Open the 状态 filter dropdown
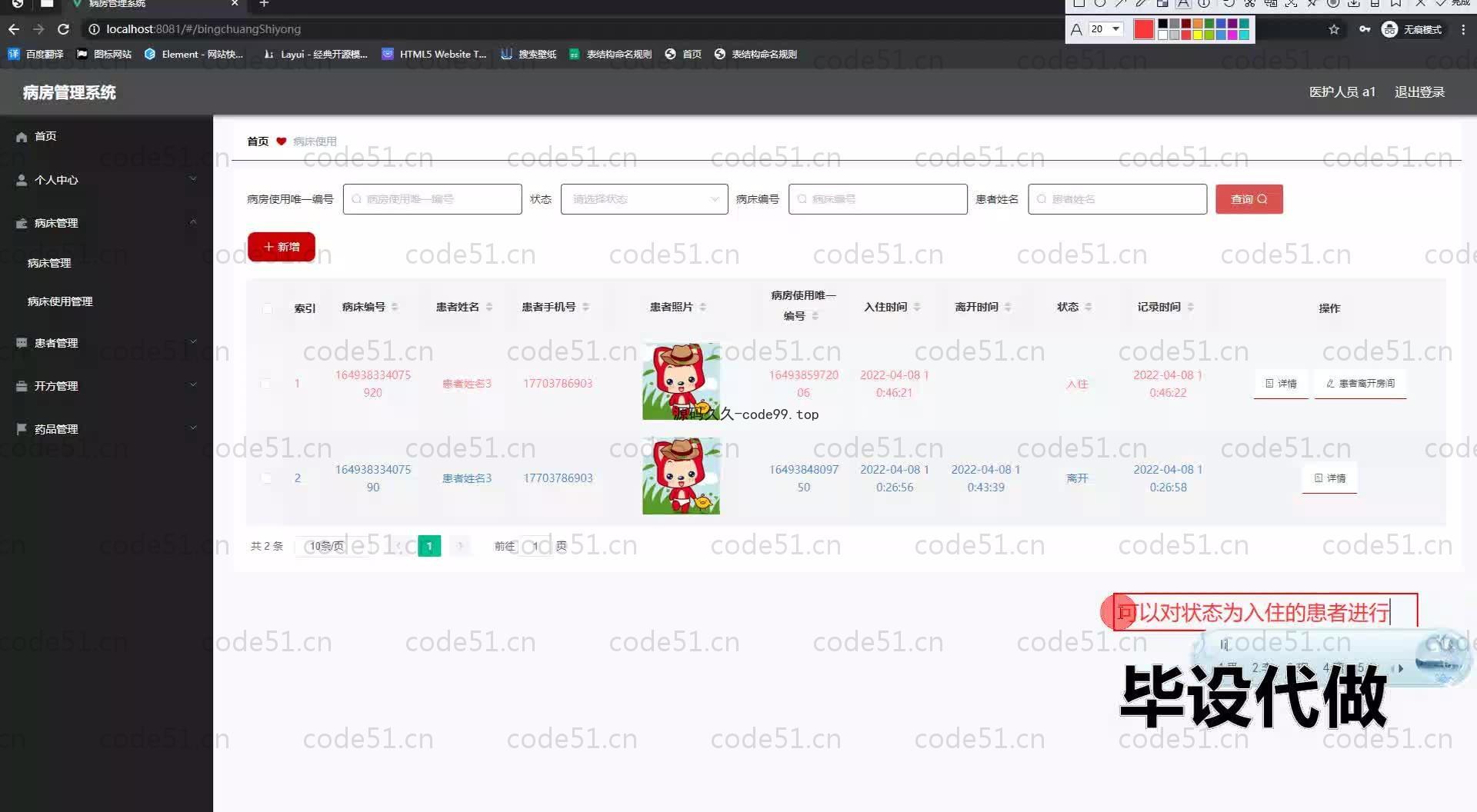 [644, 199]
